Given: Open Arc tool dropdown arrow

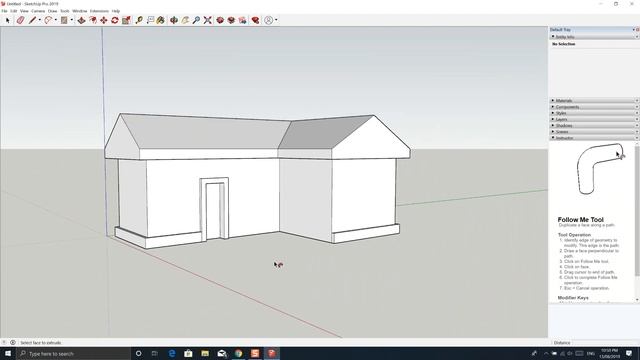Looking at the screenshot, I should click(x=56, y=20).
